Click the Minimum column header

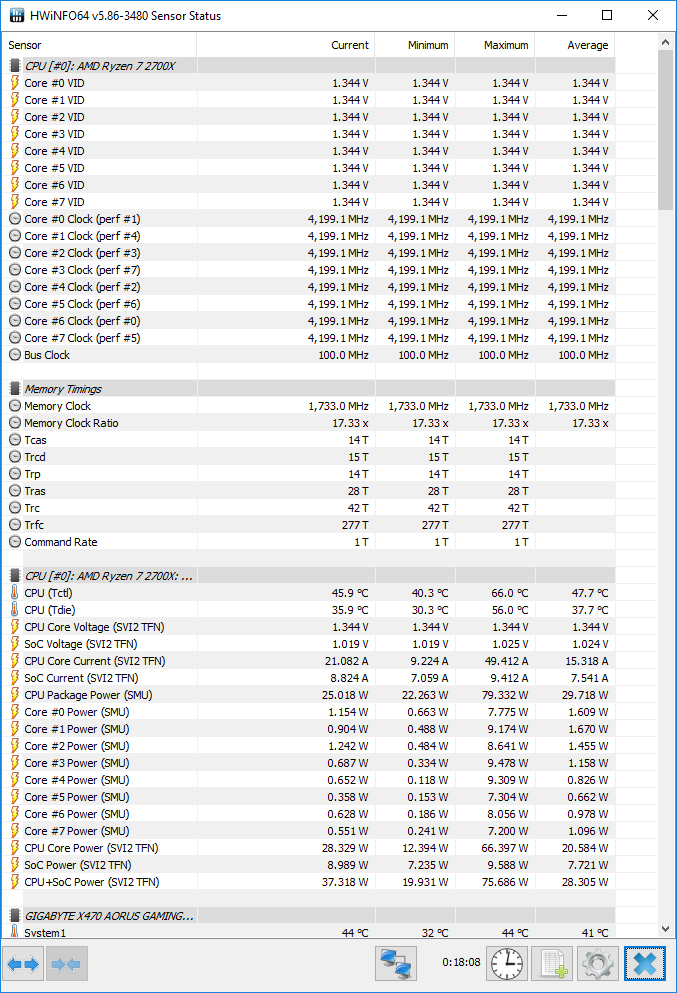point(415,45)
